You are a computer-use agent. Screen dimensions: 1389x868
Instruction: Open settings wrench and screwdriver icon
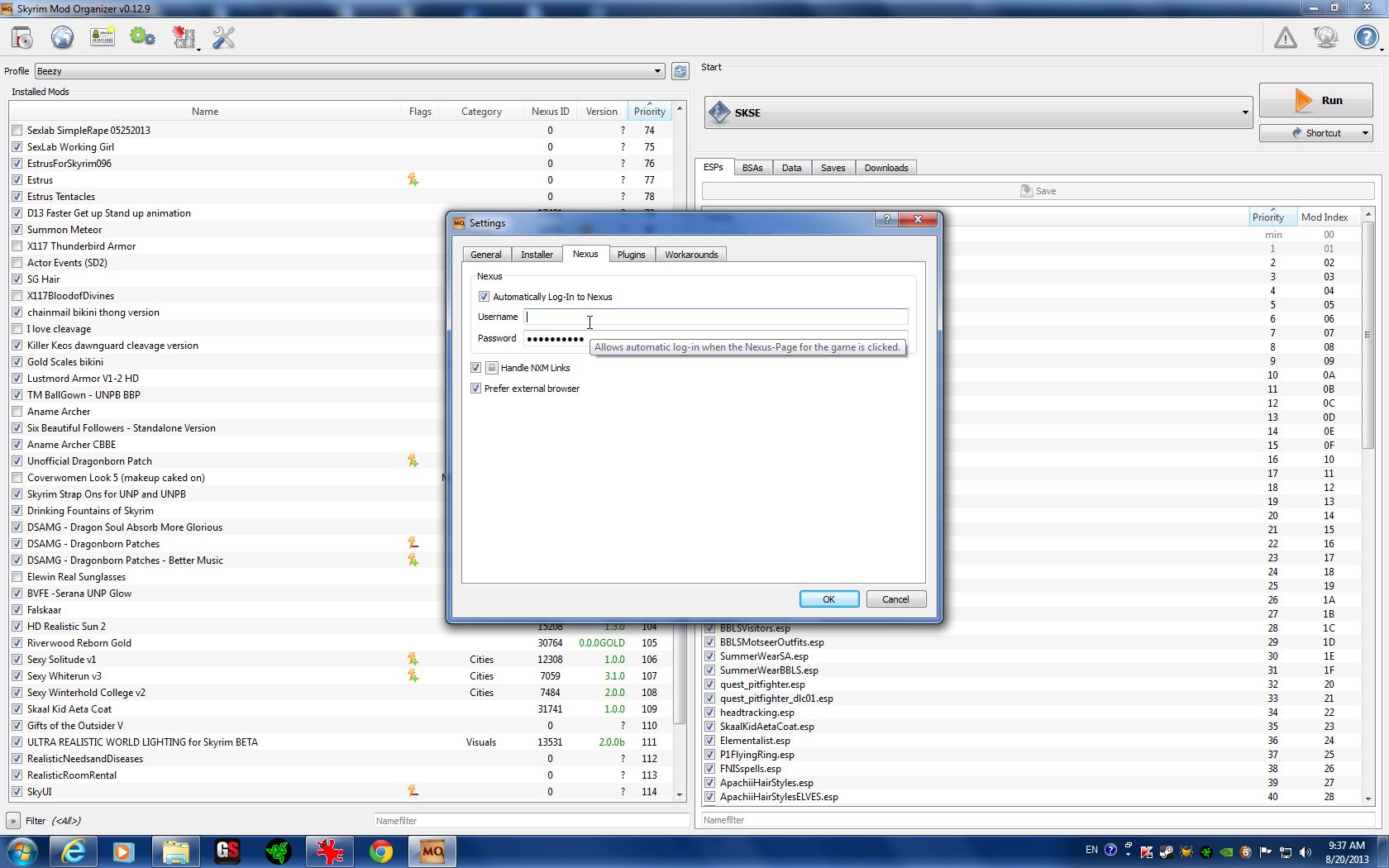[x=223, y=38]
